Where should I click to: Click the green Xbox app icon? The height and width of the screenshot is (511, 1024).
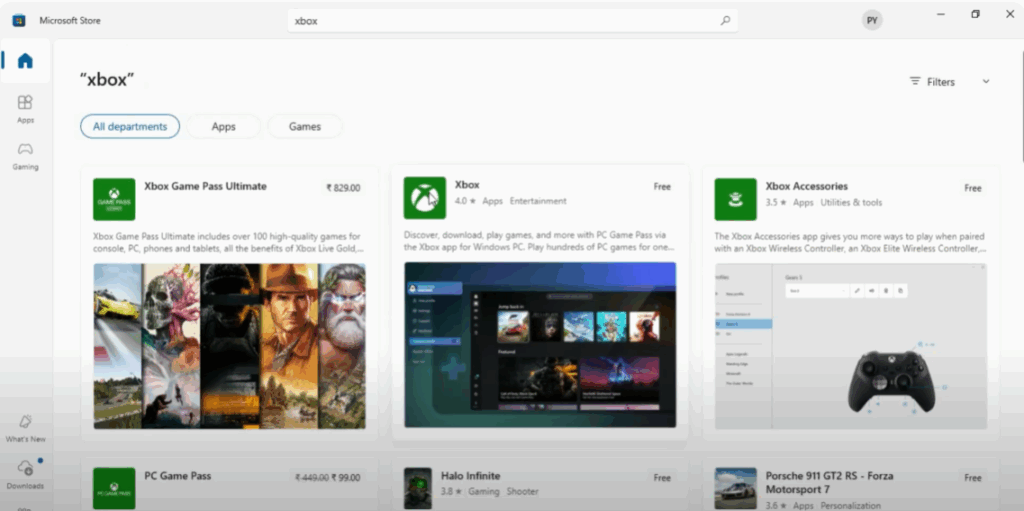(424, 198)
